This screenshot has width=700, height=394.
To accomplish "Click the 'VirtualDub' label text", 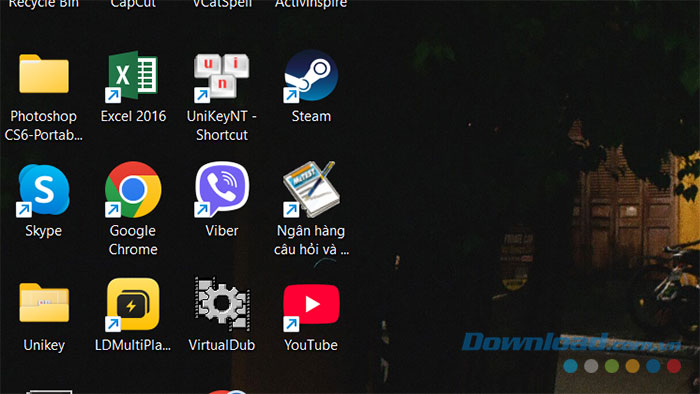I will point(221,345).
